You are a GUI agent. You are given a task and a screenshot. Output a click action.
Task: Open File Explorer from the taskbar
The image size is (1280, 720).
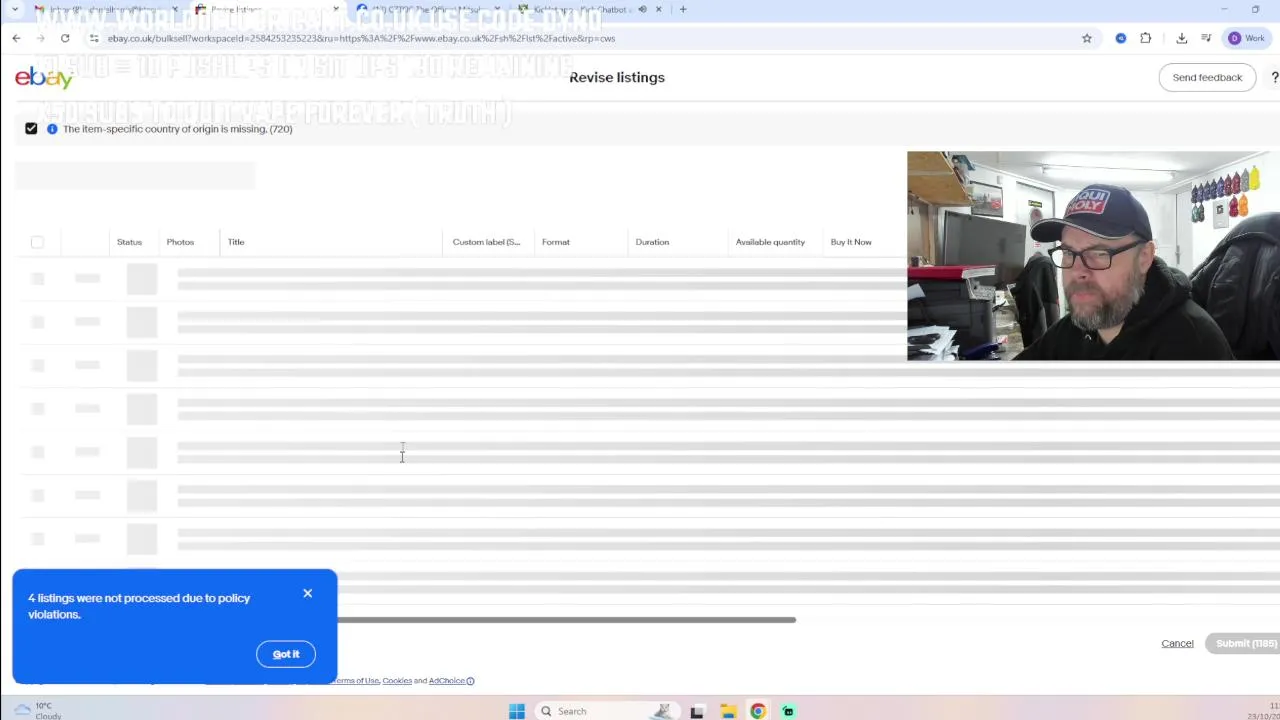(x=728, y=711)
